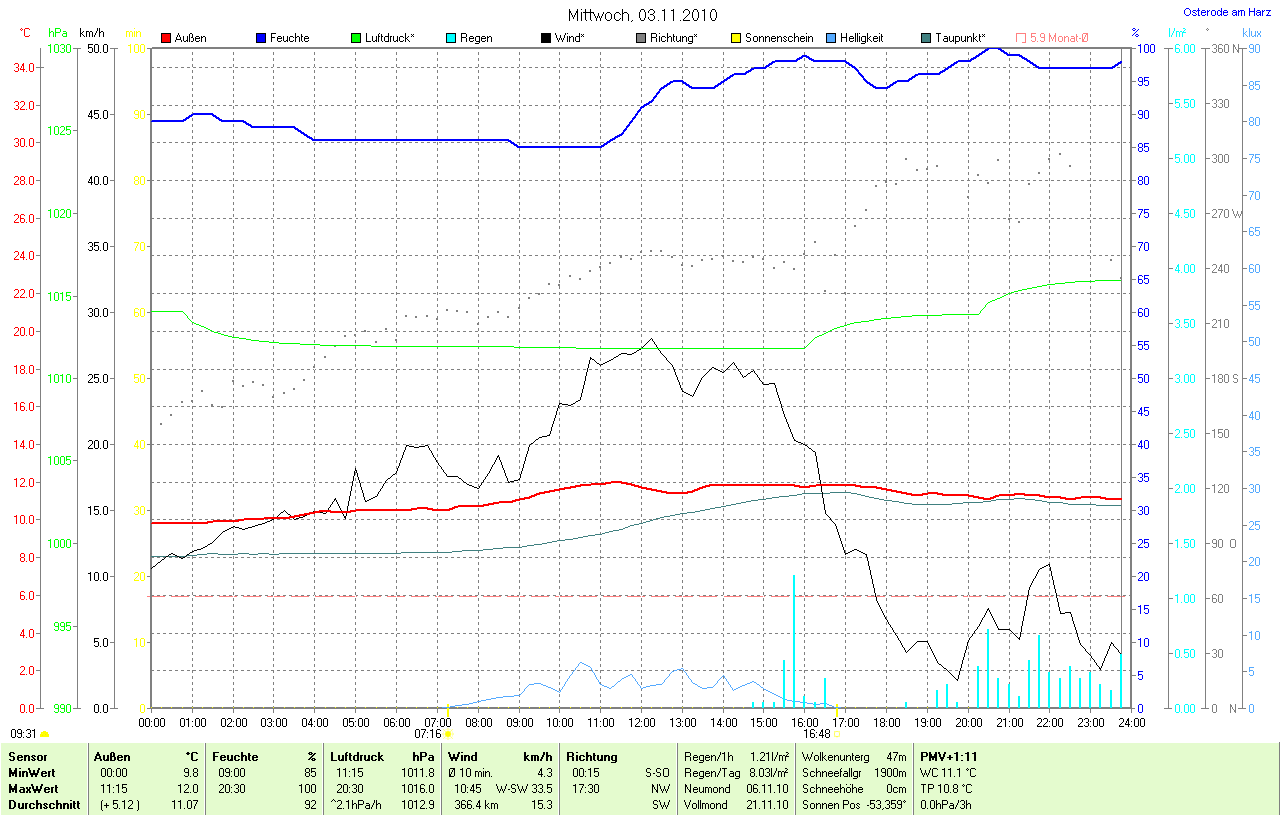Click the red Außen legend square
1280x815 pixels.
[166, 38]
